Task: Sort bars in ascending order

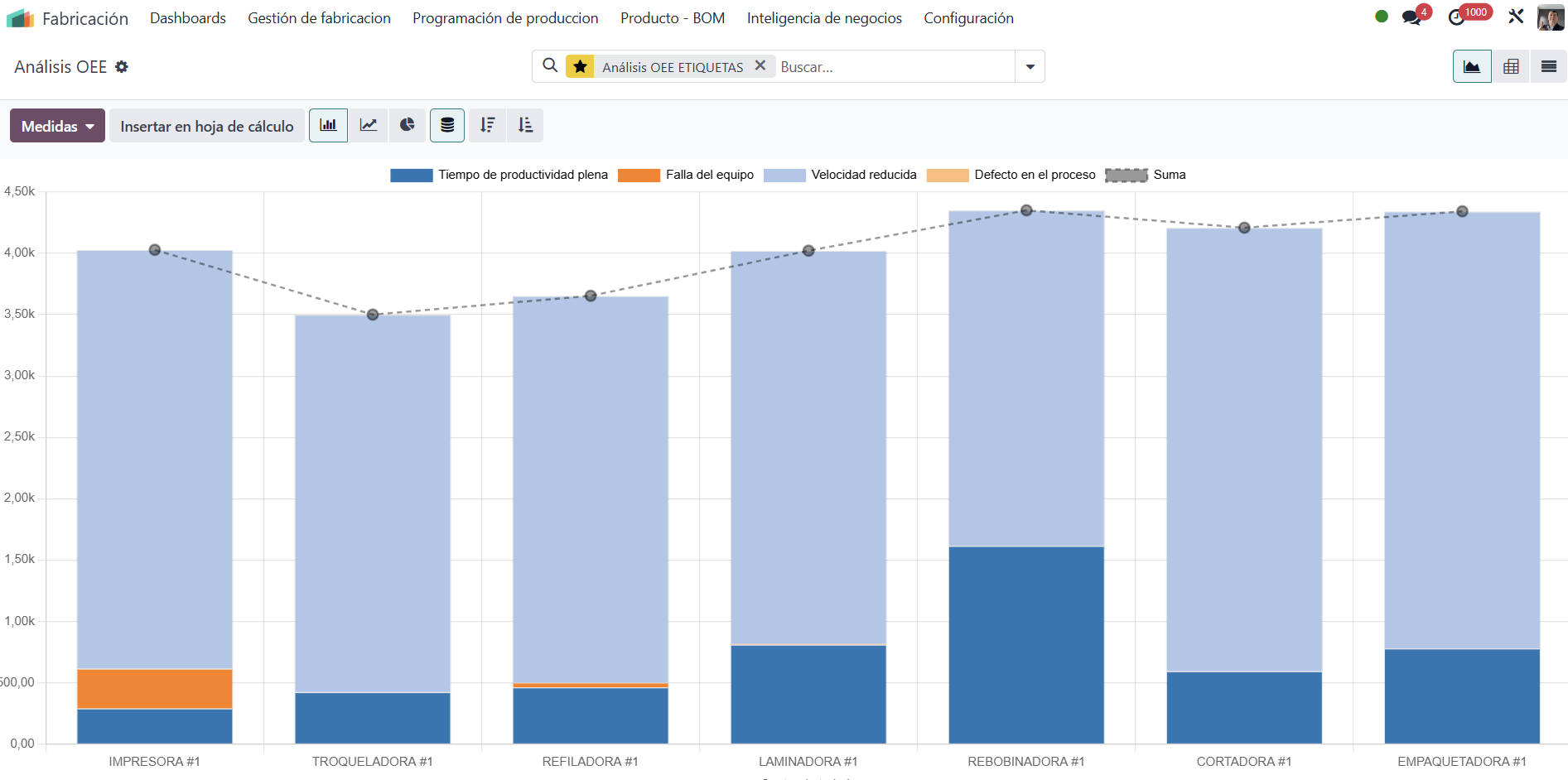Action: click(525, 125)
